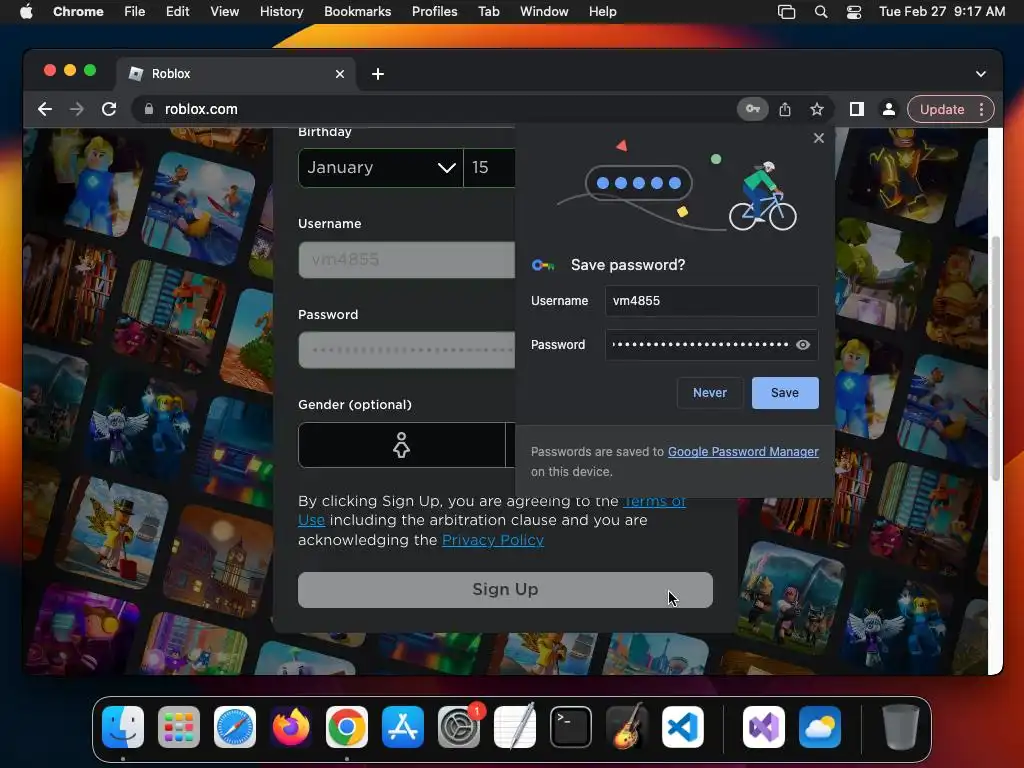Open Finder from the dock
1024x768 pixels.
tap(123, 727)
